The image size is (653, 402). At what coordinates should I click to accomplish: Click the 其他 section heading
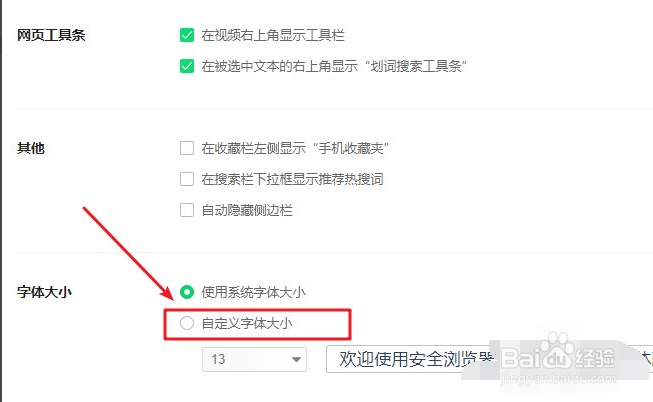pos(31,148)
